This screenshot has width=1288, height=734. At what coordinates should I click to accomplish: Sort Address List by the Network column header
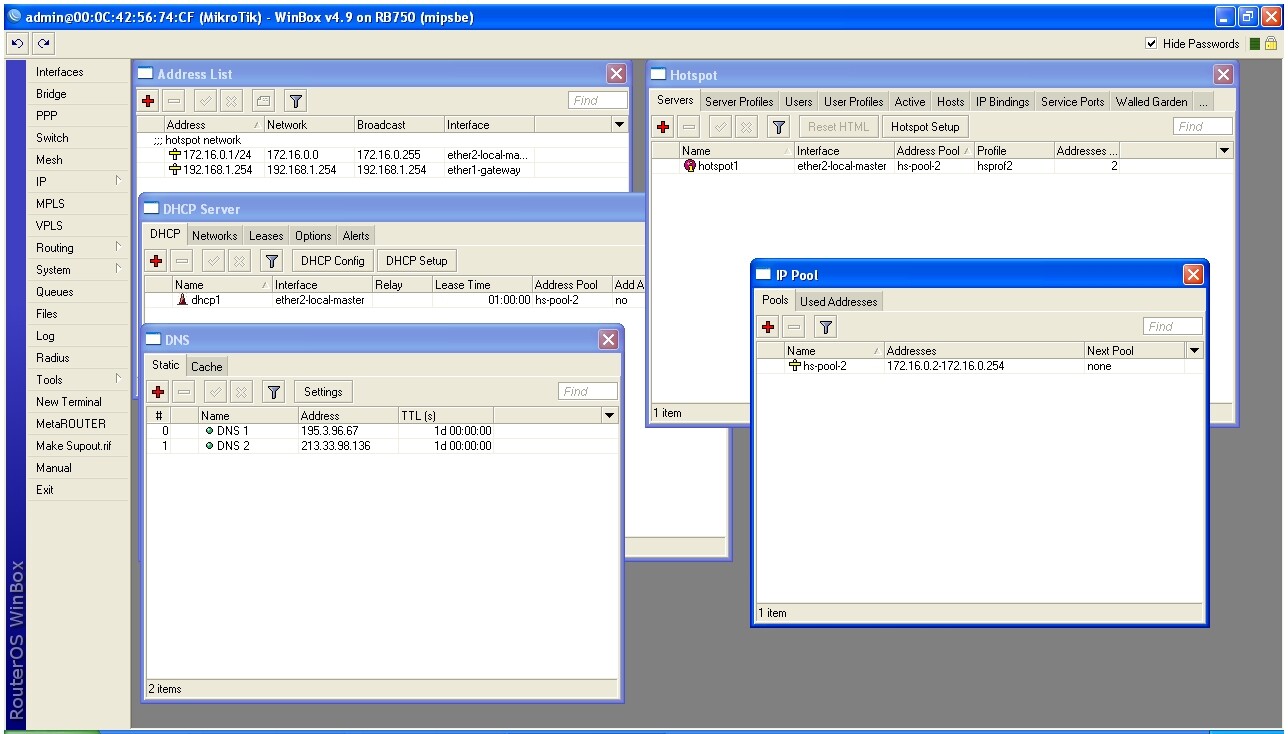point(309,125)
